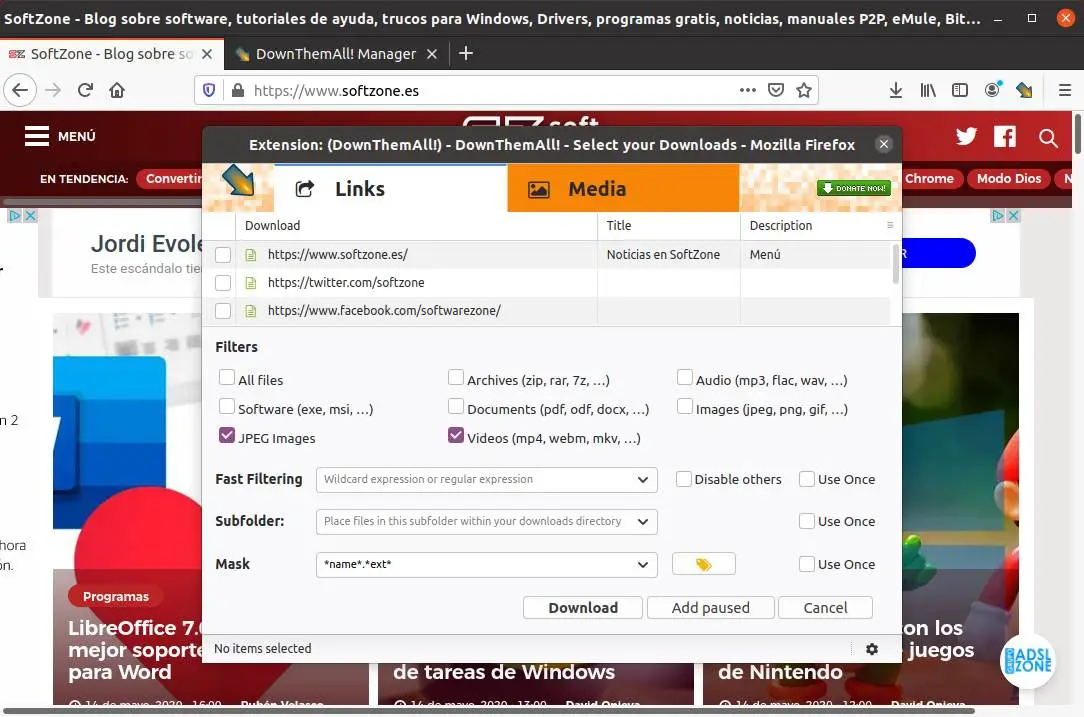1084x717 pixels.
Task: Check Use Once for Mask
Action: click(x=806, y=564)
